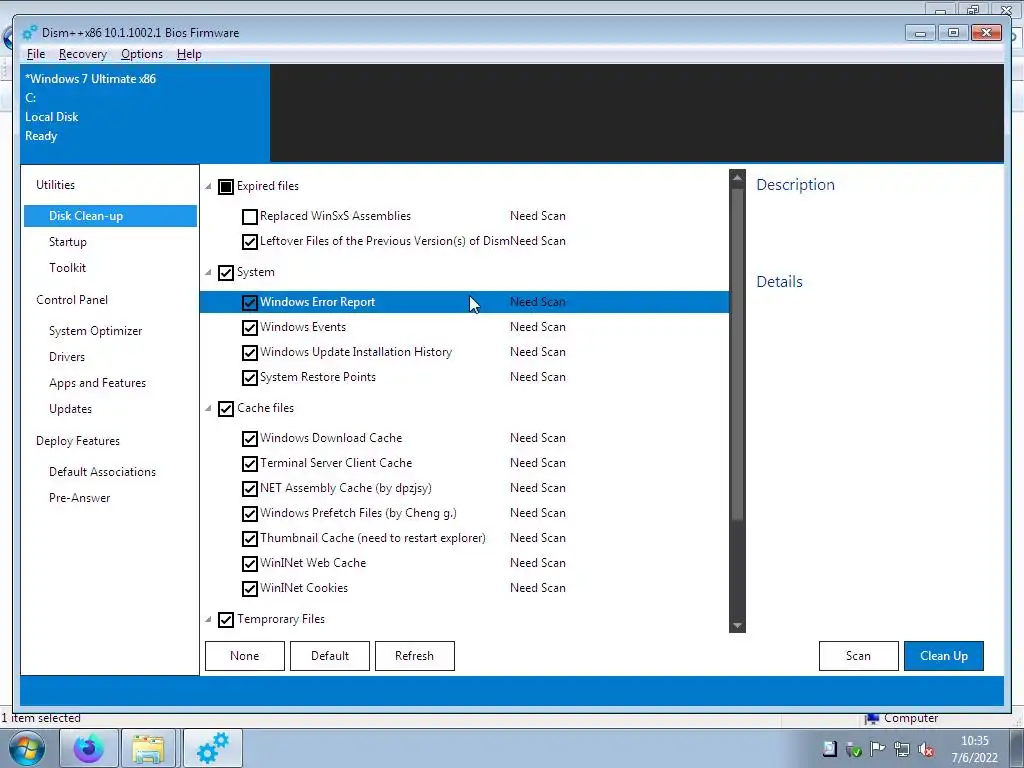
Task: Click the Control Panel sidebar heading
Action: pyautogui.click(x=72, y=300)
